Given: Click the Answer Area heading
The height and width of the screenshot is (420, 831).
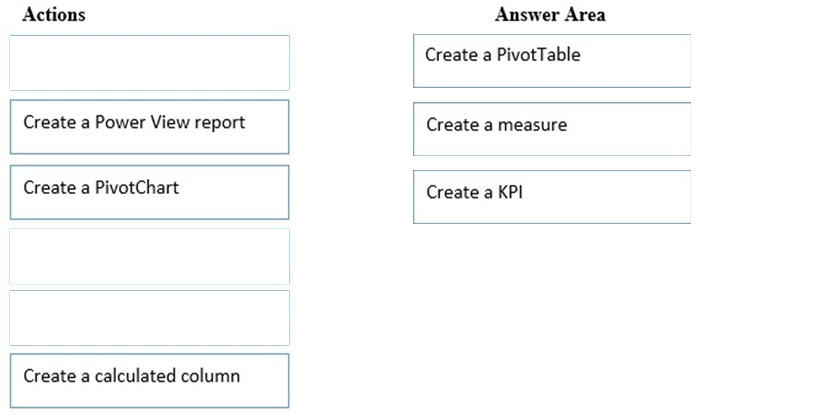Looking at the screenshot, I should (550, 14).
